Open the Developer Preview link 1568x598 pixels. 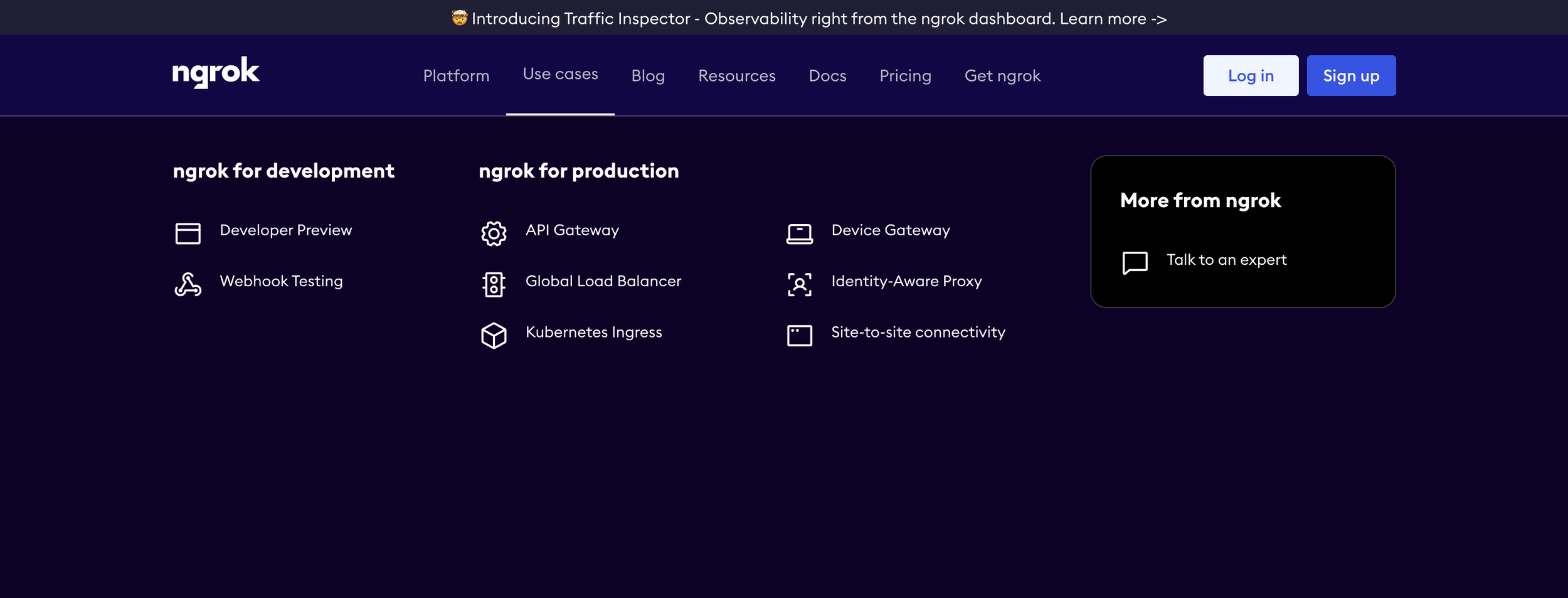coord(285,230)
